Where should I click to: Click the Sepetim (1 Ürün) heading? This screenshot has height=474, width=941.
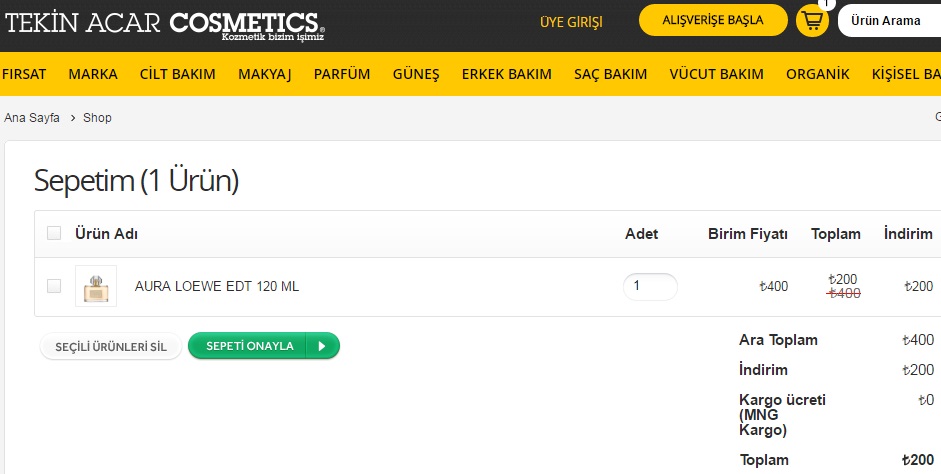pyautogui.click(x=136, y=180)
